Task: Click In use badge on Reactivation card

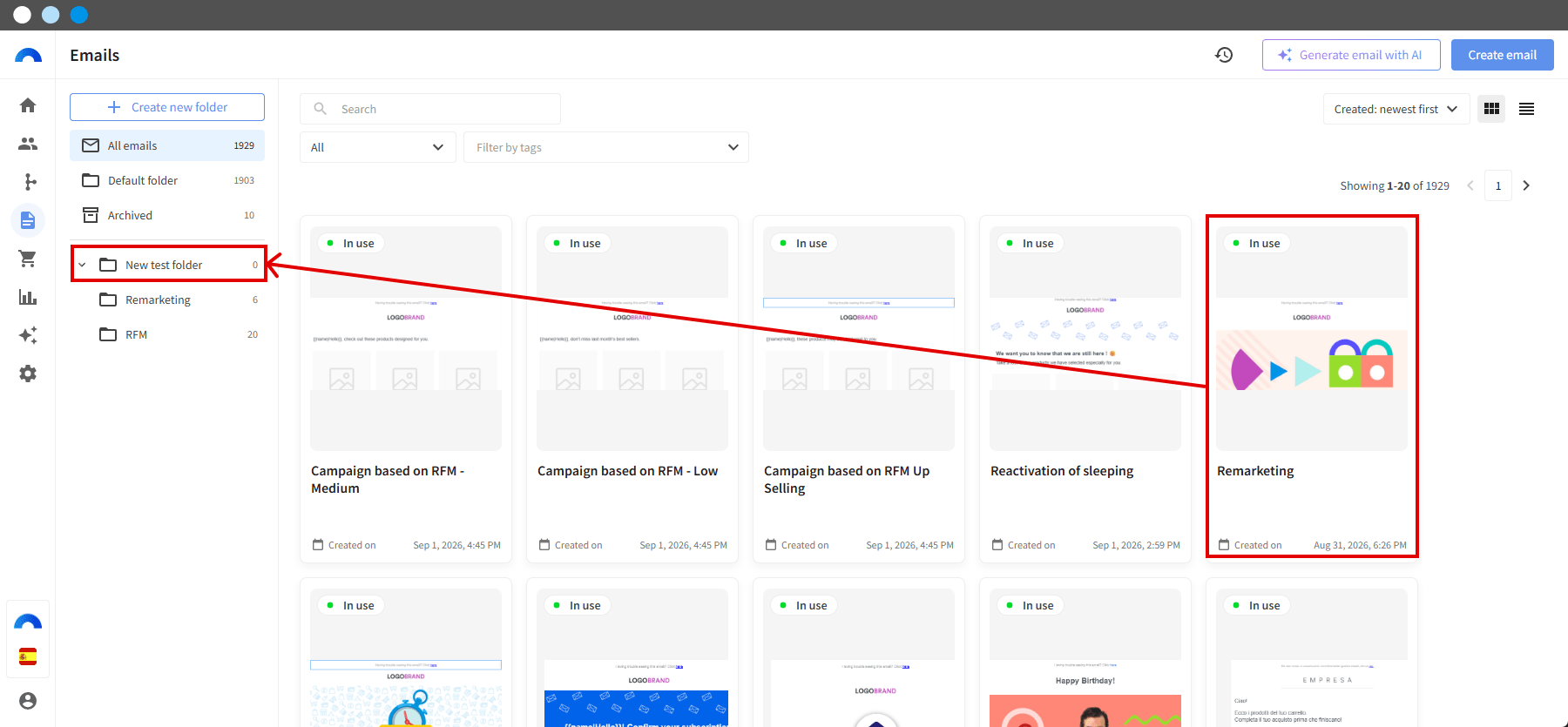Action: (x=1030, y=243)
